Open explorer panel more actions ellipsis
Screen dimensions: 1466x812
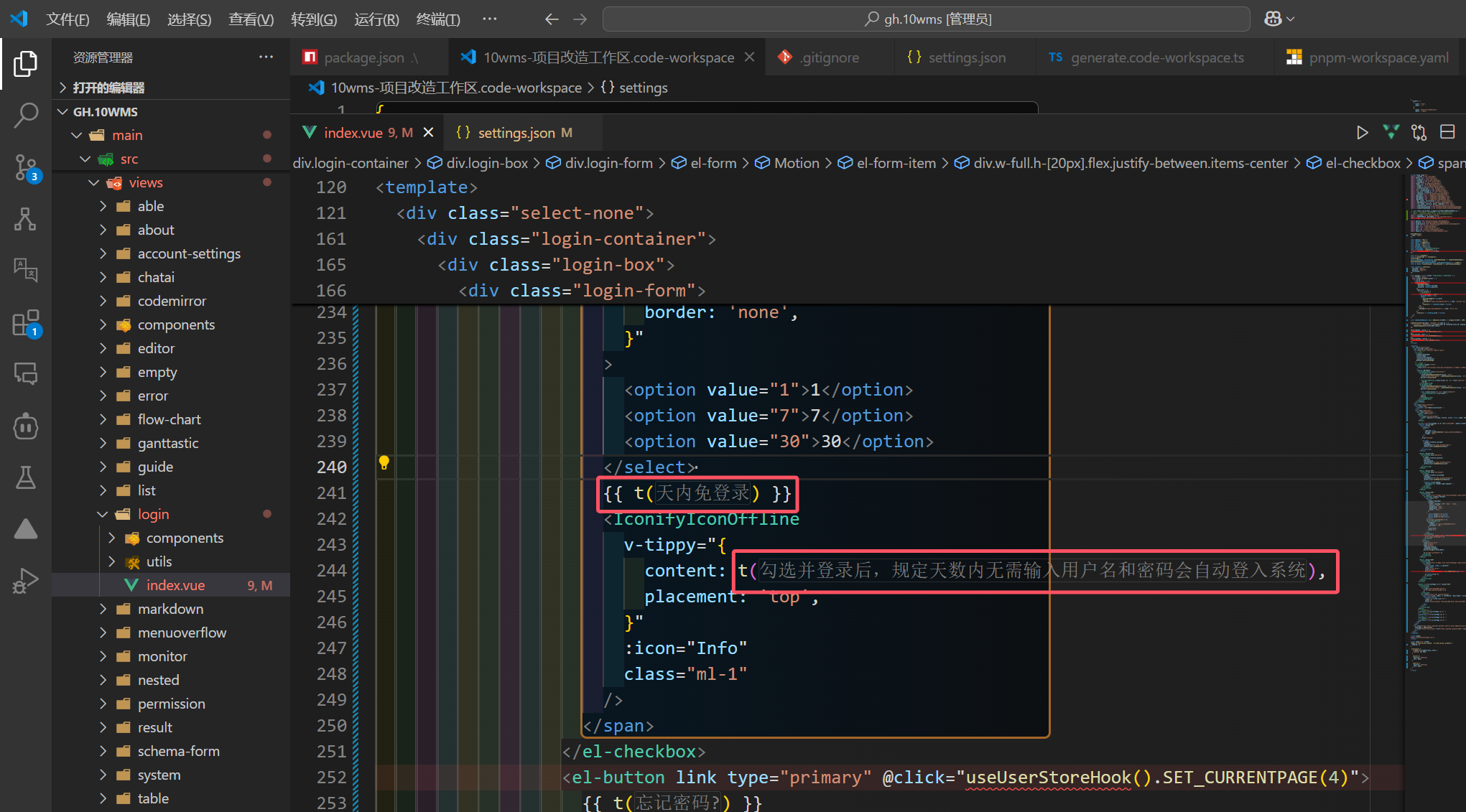click(266, 57)
